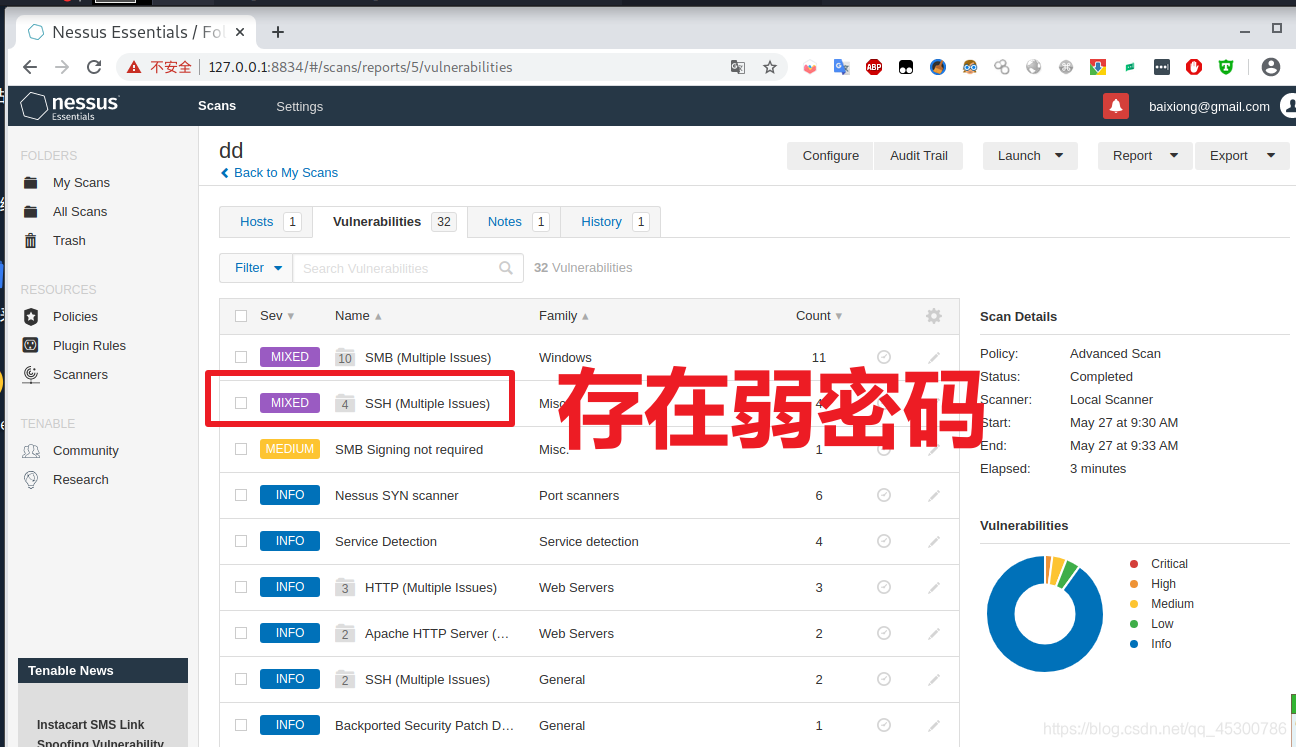This screenshot has height=747, width=1296.
Task: Check the Backported Security Patch row checkbox
Action: tap(241, 725)
